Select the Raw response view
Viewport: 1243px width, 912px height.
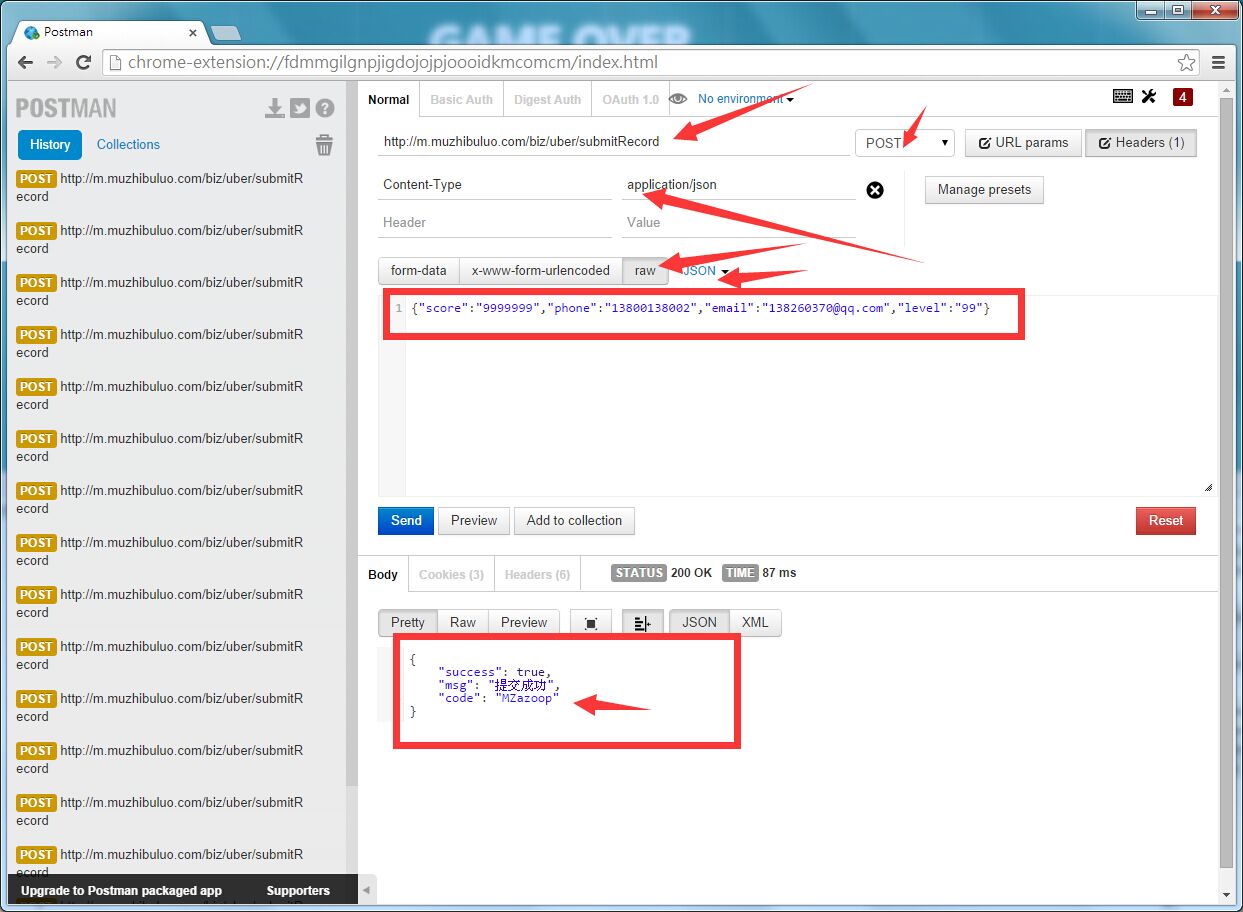coord(463,623)
